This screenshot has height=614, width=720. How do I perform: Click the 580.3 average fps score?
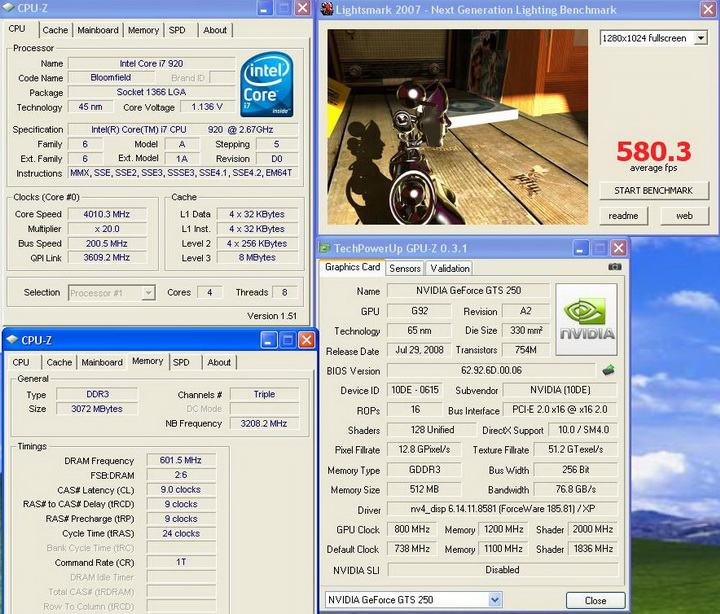(653, 152)
